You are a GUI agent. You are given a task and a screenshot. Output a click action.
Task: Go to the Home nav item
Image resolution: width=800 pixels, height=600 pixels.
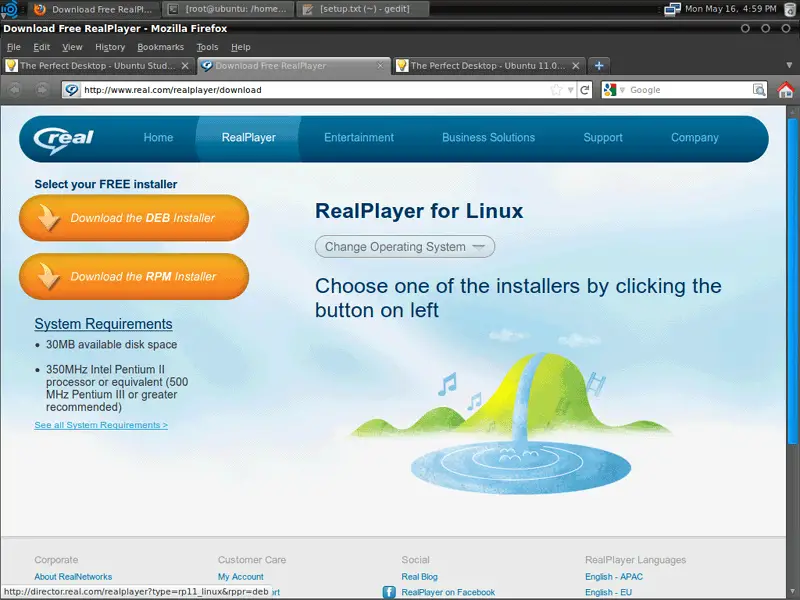158,138
